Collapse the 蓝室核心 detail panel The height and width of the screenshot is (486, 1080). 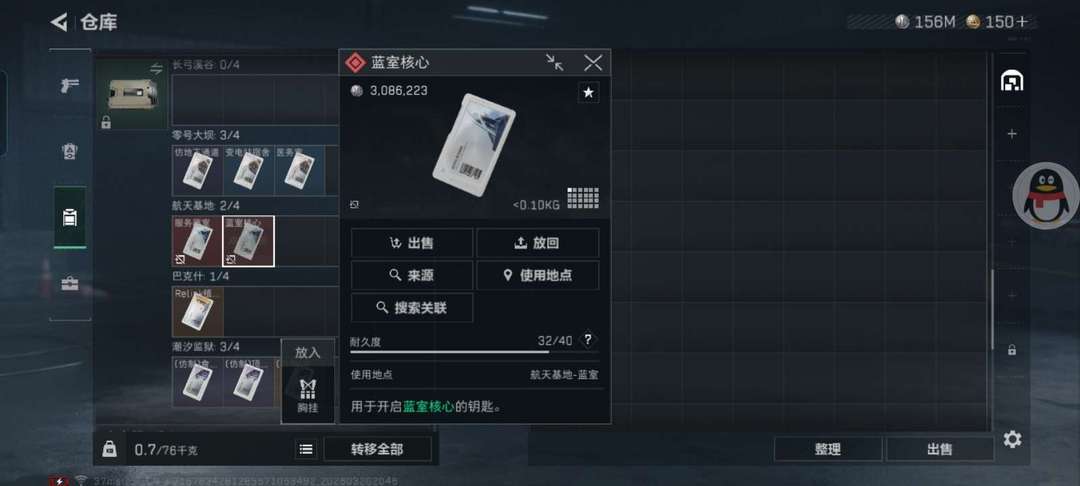(x=554, y=63)
